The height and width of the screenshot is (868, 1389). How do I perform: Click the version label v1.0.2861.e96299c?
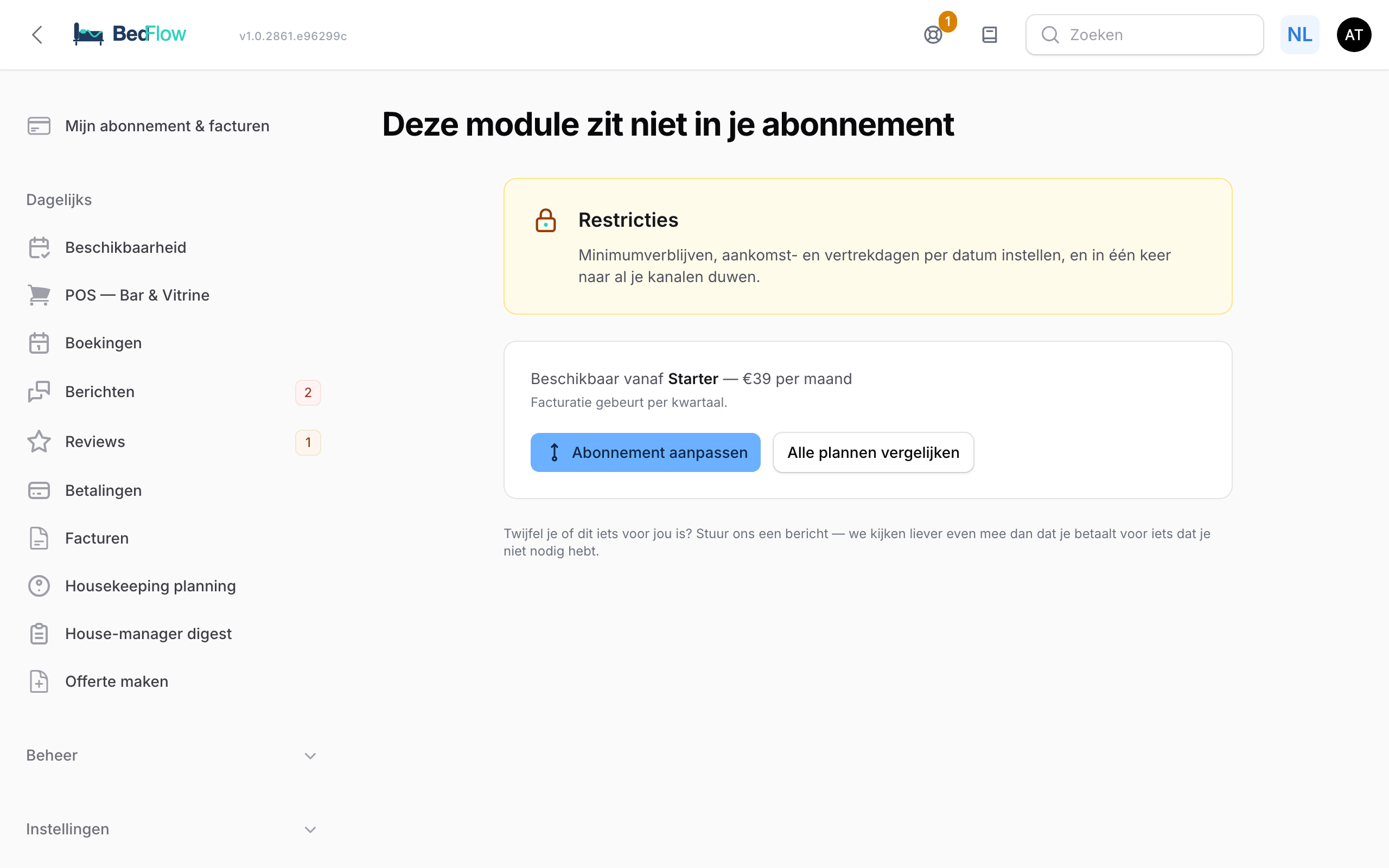pyautogui.click(x=294, y=36)
